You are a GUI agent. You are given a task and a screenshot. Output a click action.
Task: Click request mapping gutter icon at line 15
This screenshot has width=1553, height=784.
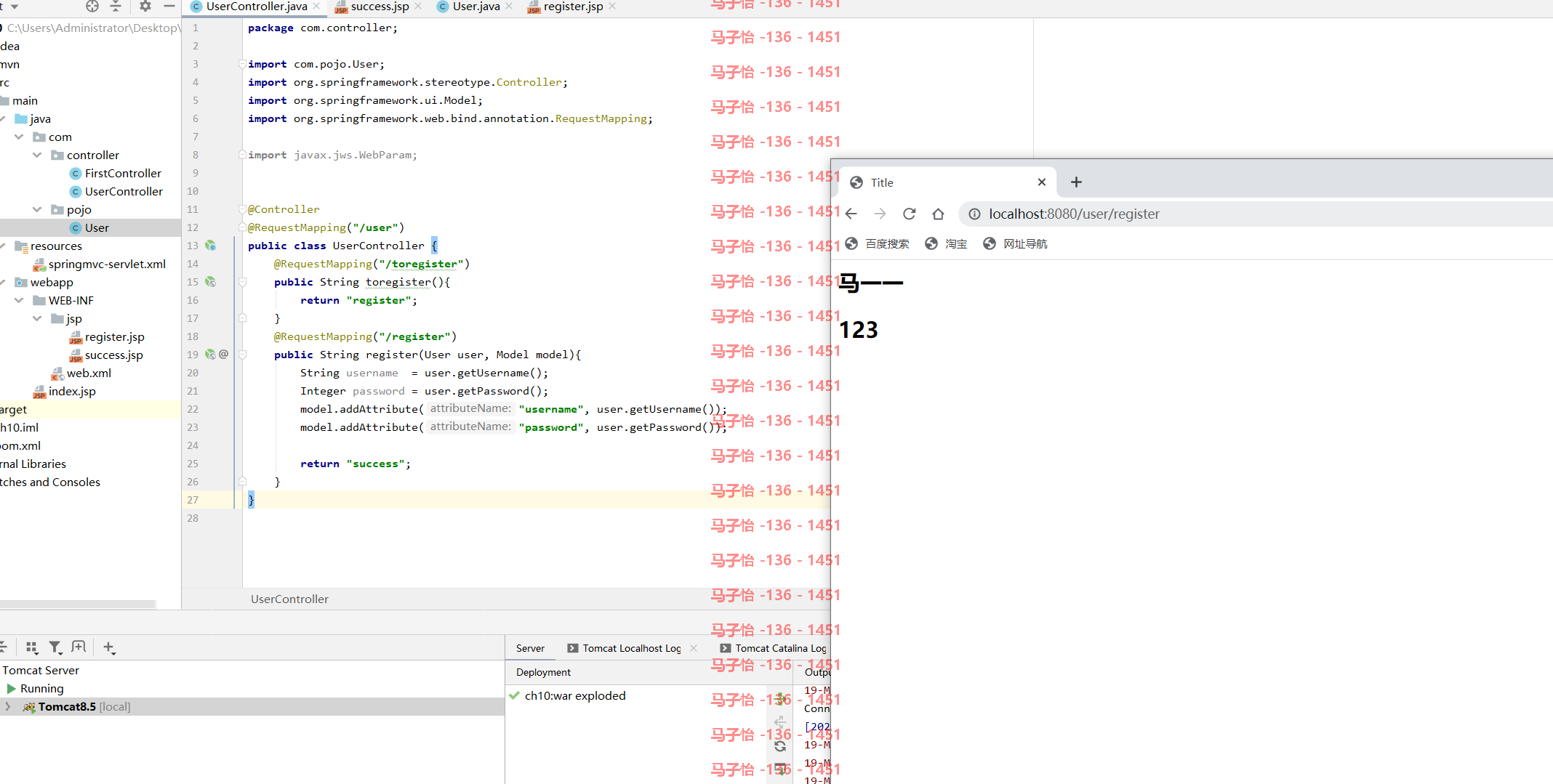211,282
